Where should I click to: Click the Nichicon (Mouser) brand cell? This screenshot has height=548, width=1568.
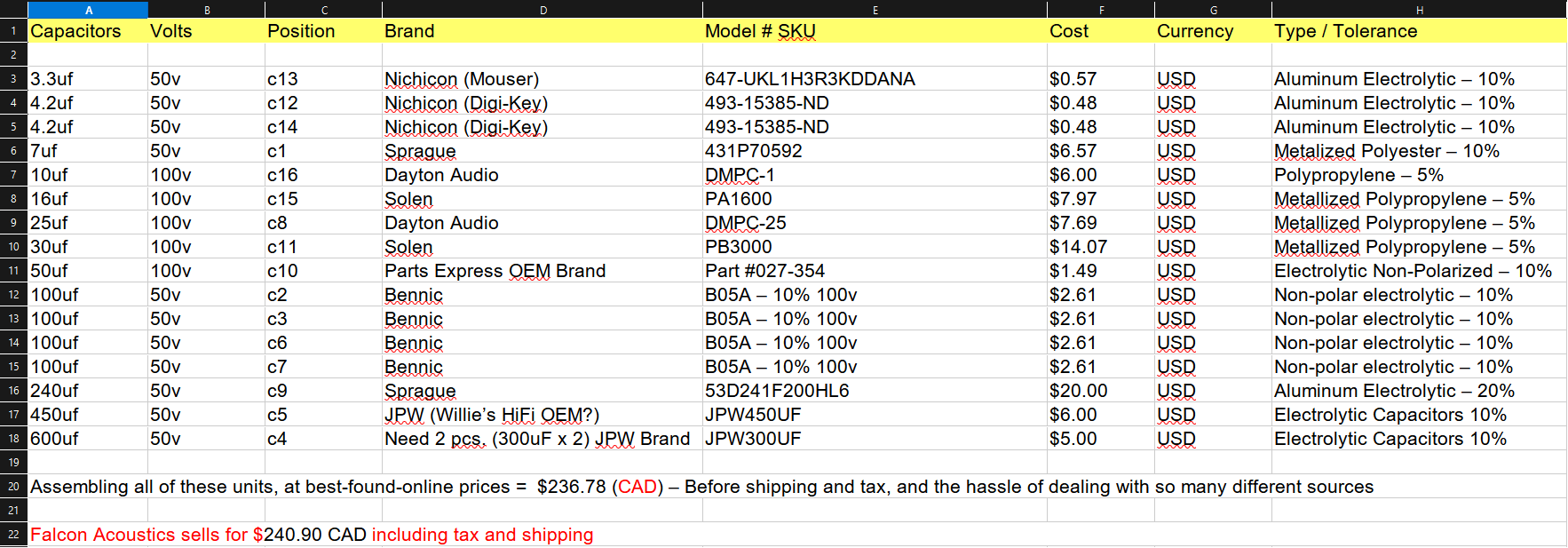tap(542, 79)
